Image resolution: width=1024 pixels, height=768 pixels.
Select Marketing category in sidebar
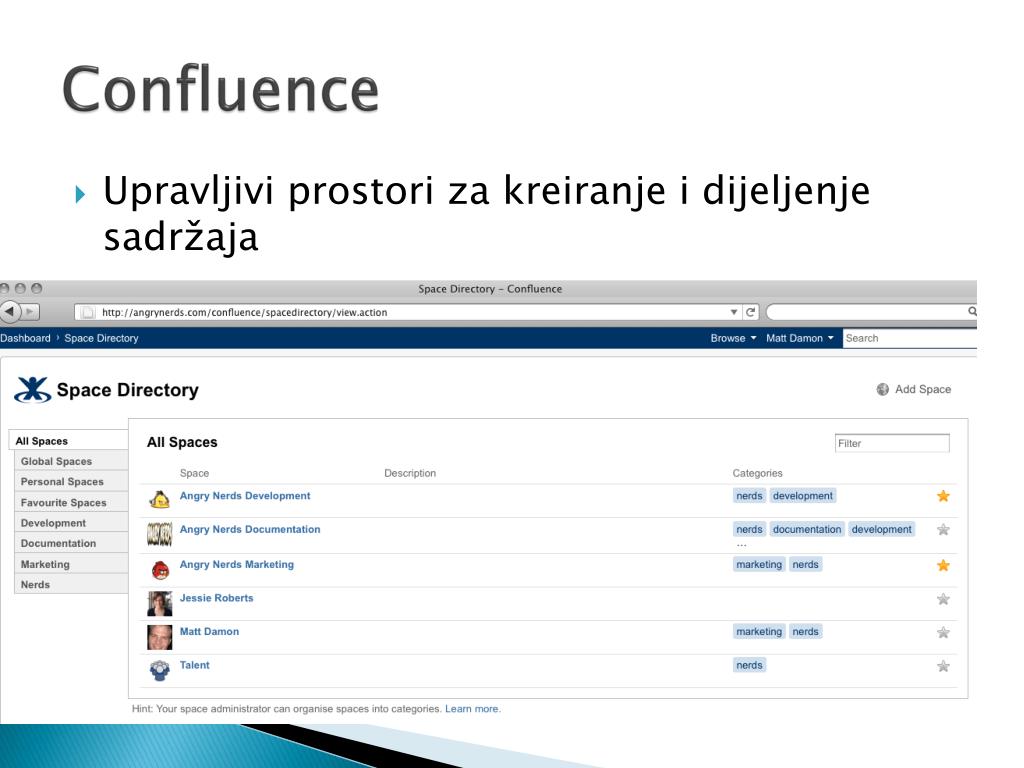[x=71, y=564]
